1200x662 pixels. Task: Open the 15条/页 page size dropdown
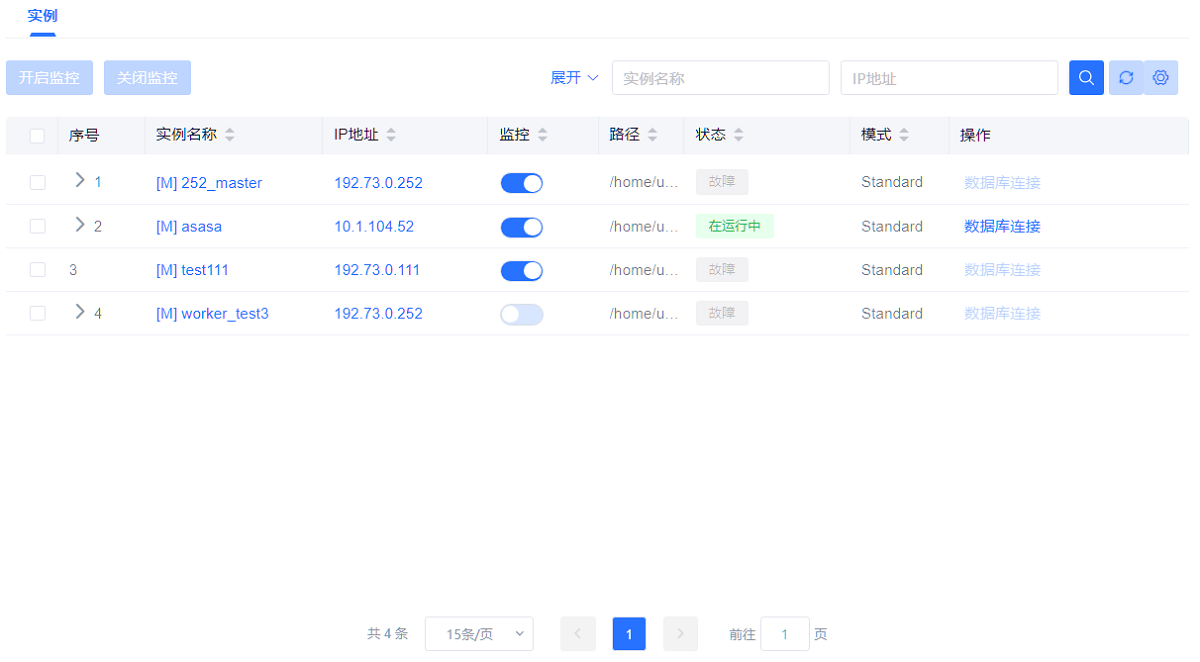[479, 634]
